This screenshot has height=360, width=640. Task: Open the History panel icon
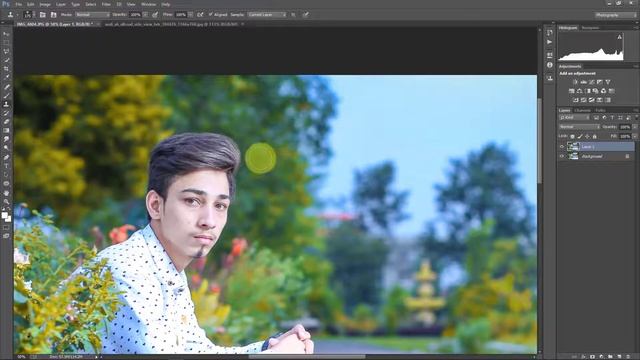[550, 33]
